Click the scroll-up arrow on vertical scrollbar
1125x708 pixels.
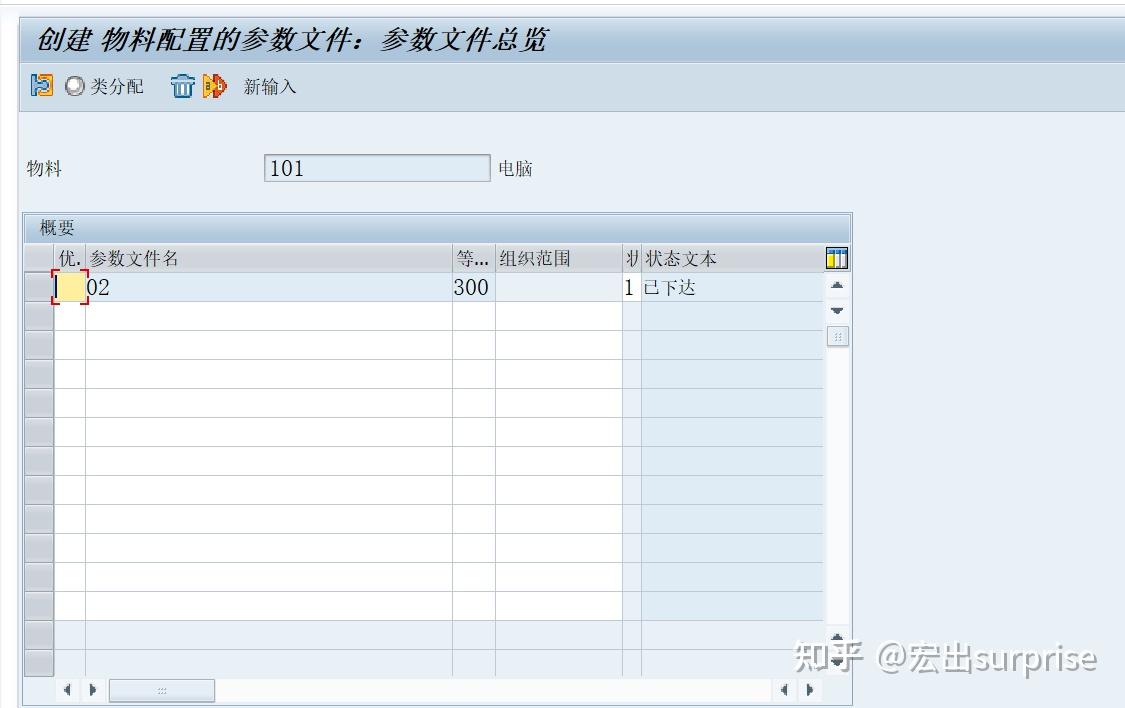(x=836, y=284)
